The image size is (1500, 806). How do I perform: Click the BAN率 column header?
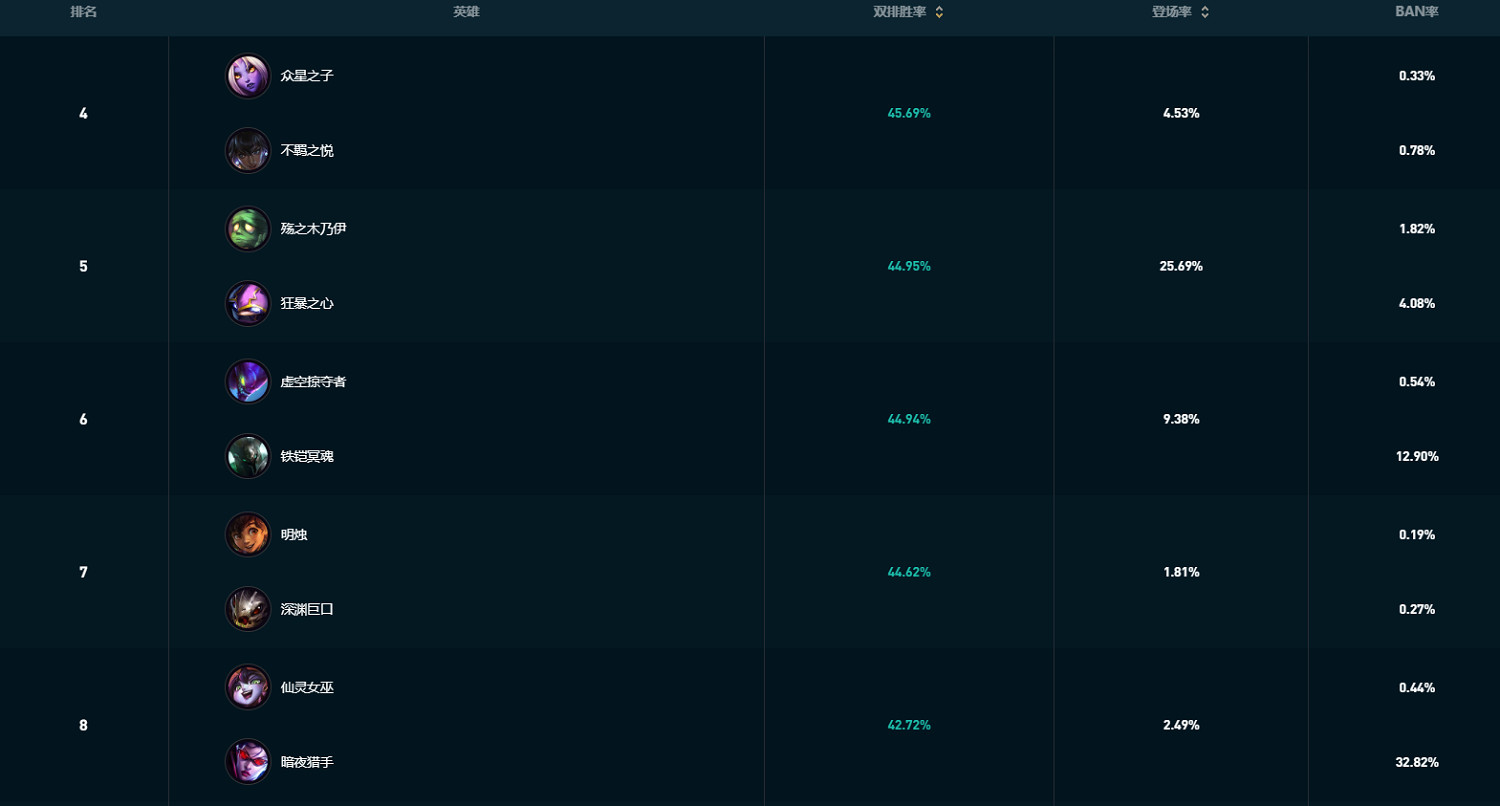(1416, 13)
